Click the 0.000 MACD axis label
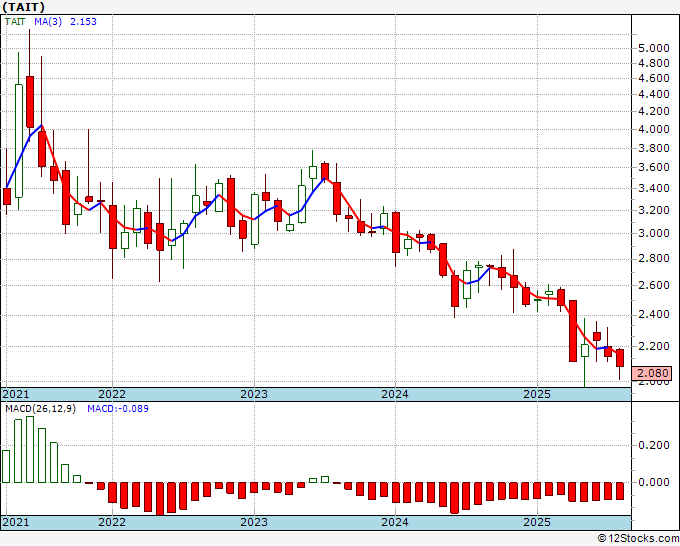 (653, 482)
